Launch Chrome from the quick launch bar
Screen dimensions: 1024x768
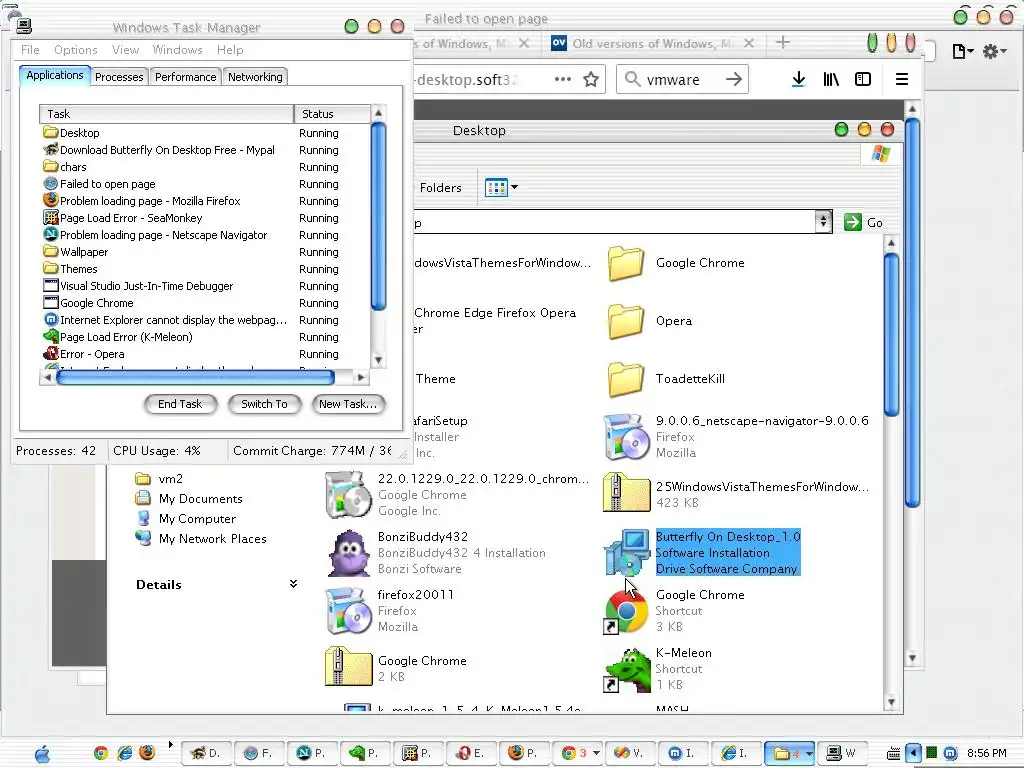(101, 753)
